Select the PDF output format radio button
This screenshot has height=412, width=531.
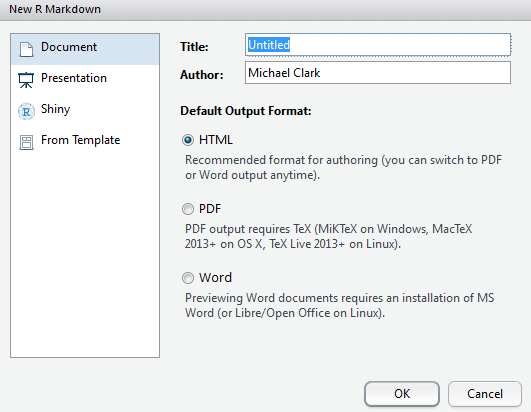tap(188, 209)
